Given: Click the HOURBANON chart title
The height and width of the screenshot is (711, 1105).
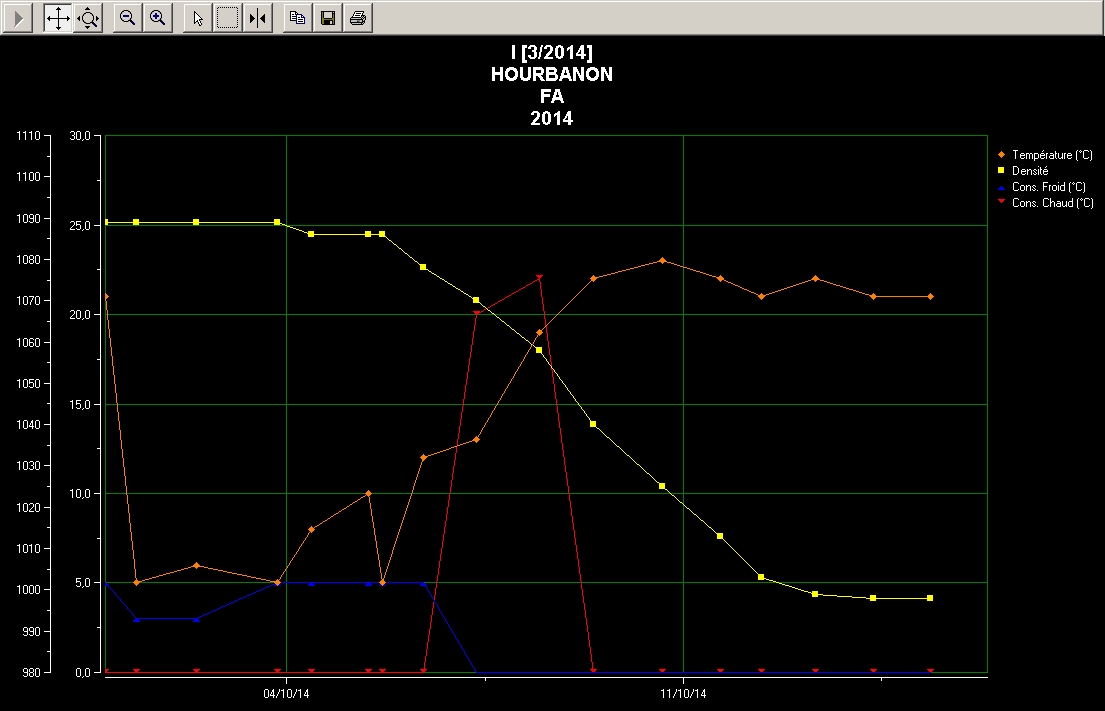Looking at the screenshot, I should [x=552, y=75].
